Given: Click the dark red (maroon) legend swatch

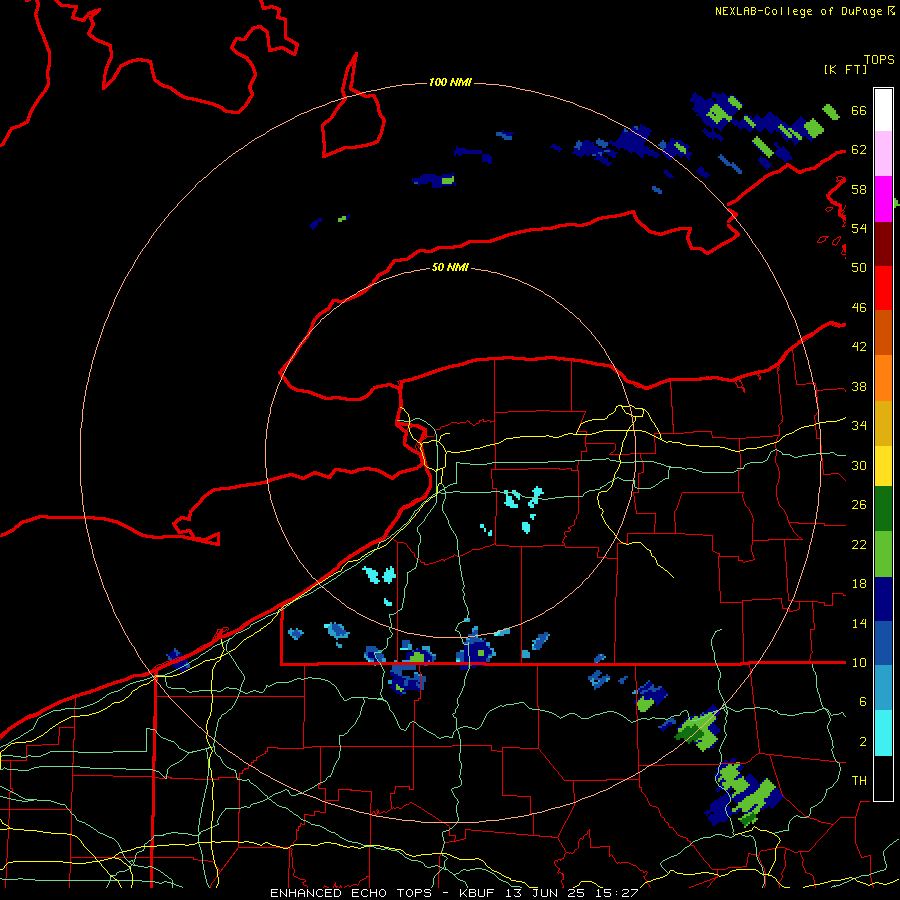Looking at the screenshot, I should coord(883,243).
